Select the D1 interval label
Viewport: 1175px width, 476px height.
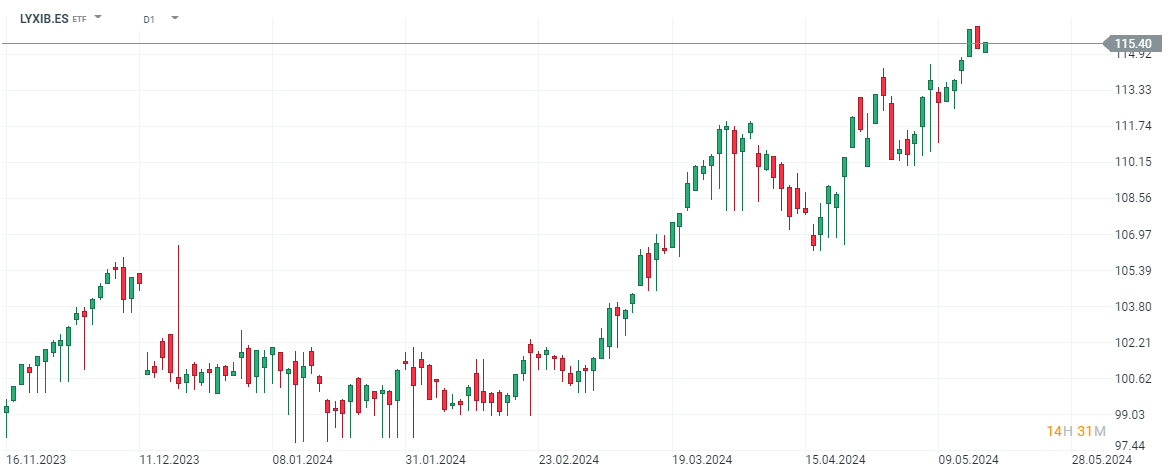coord(149,19)
